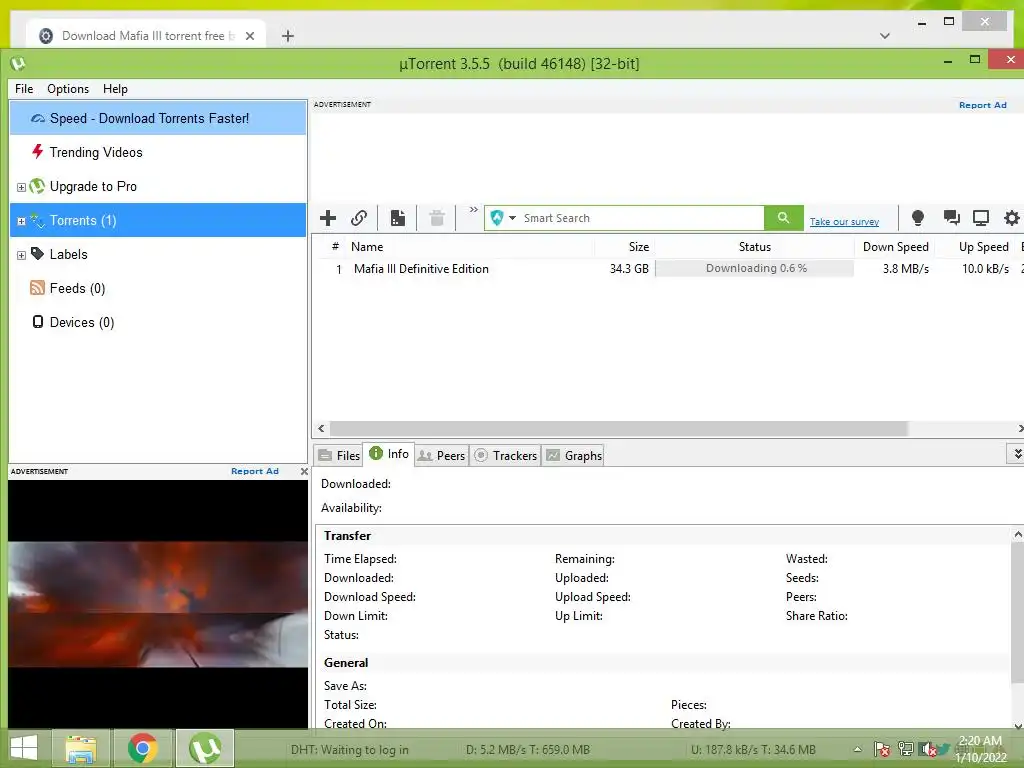Click horizontal scrollbar left arrow
Screen dimensions: 1024x768
coord(321,428)
